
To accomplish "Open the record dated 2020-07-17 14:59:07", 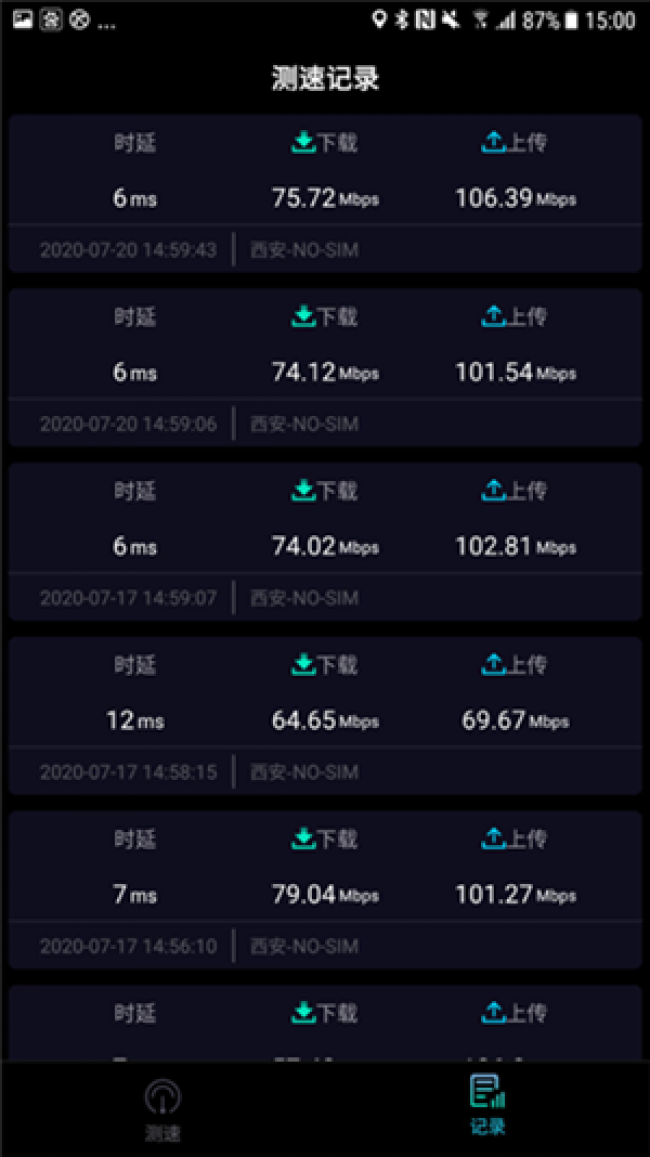I will pyautogui.click(x=128, y=598).
